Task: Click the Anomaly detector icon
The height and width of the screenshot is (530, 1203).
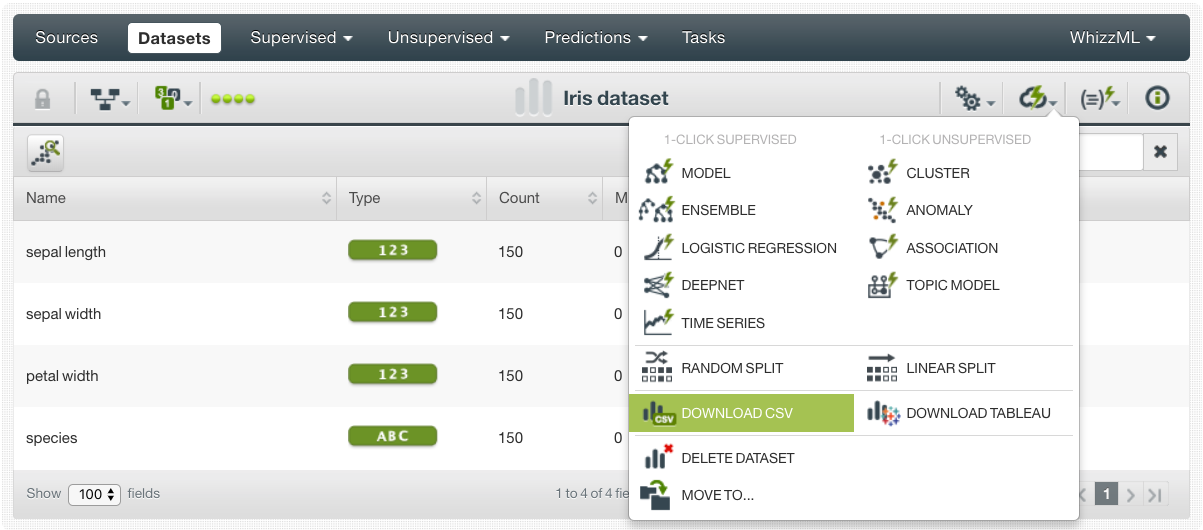Action: [882, 210]
